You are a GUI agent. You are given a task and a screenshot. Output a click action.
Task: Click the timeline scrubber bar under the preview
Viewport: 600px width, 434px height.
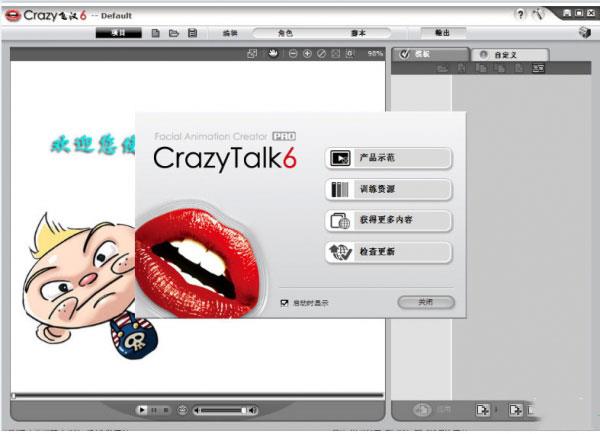point(197,395)
